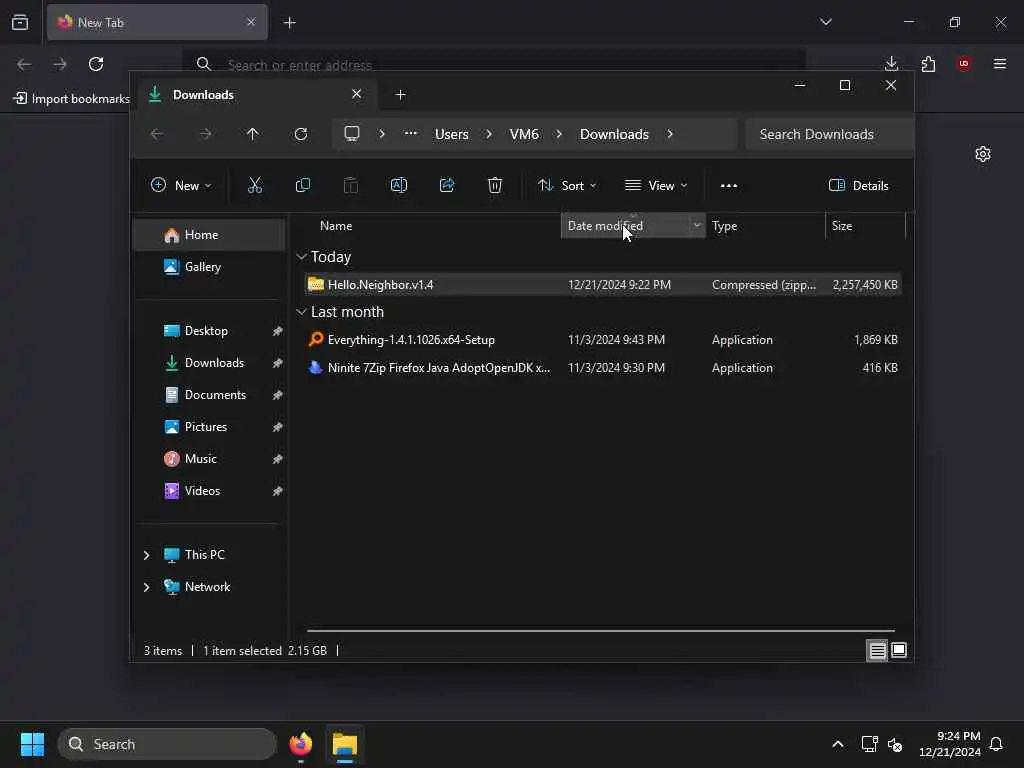Click the Delete trash icon in Explorer toolbar
Viewport: 1024px width, 768px height.
pyautogui.click(x=495, y=185)
